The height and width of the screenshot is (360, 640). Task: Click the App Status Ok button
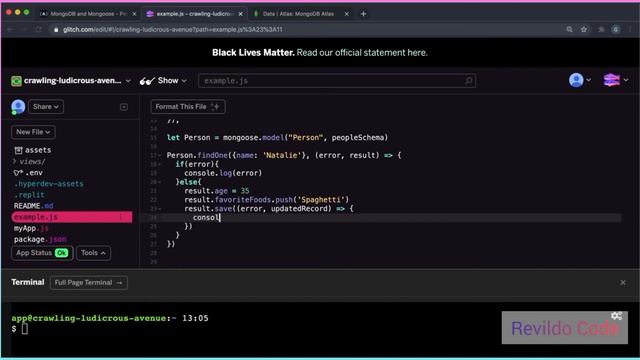click(x=42, y=253)
